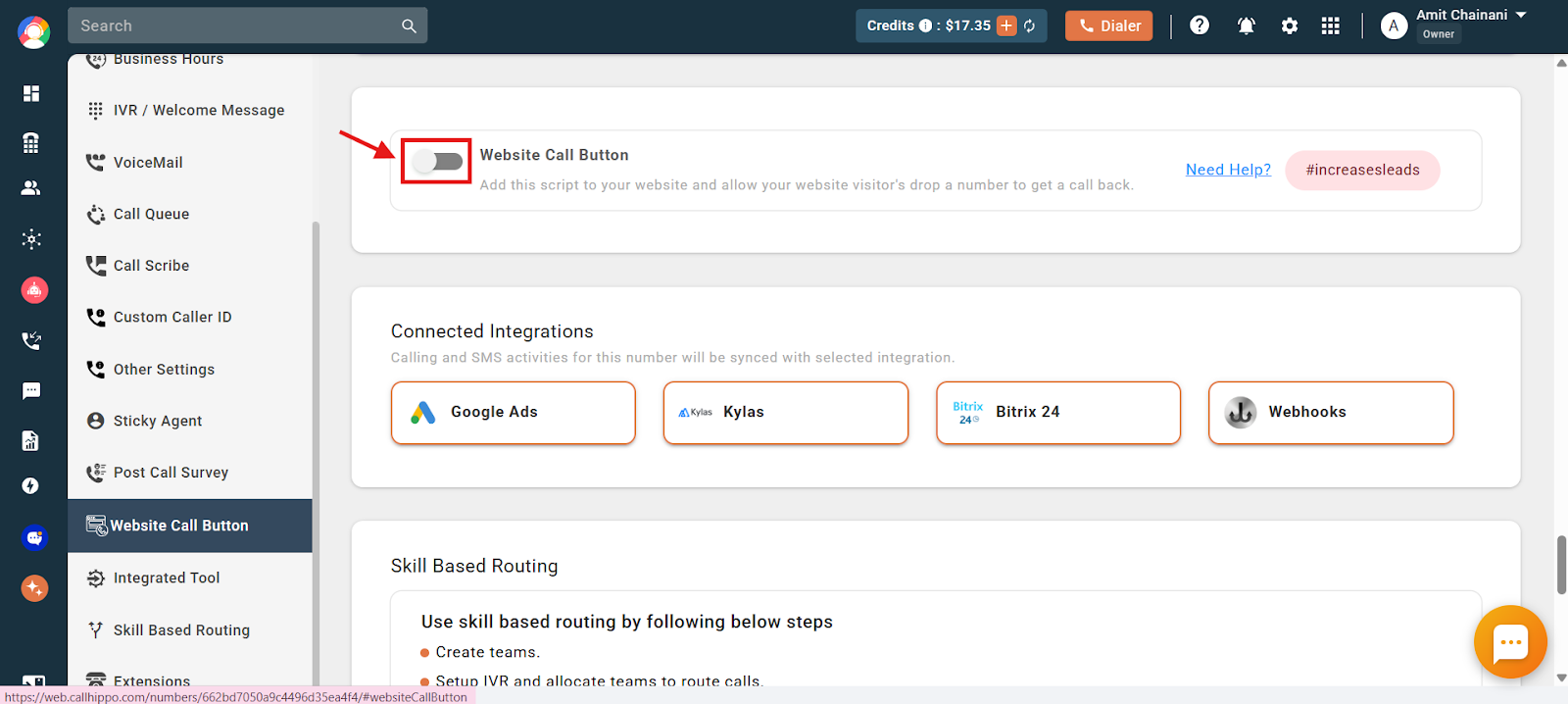Show credits info tooltip icon
The image size is (1568, 704).
coord(925,25)
